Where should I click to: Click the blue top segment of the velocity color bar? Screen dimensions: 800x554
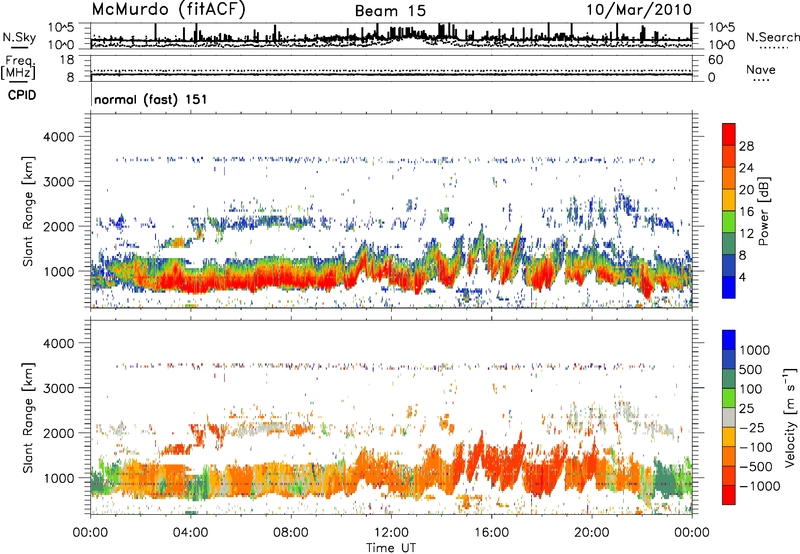729,340
